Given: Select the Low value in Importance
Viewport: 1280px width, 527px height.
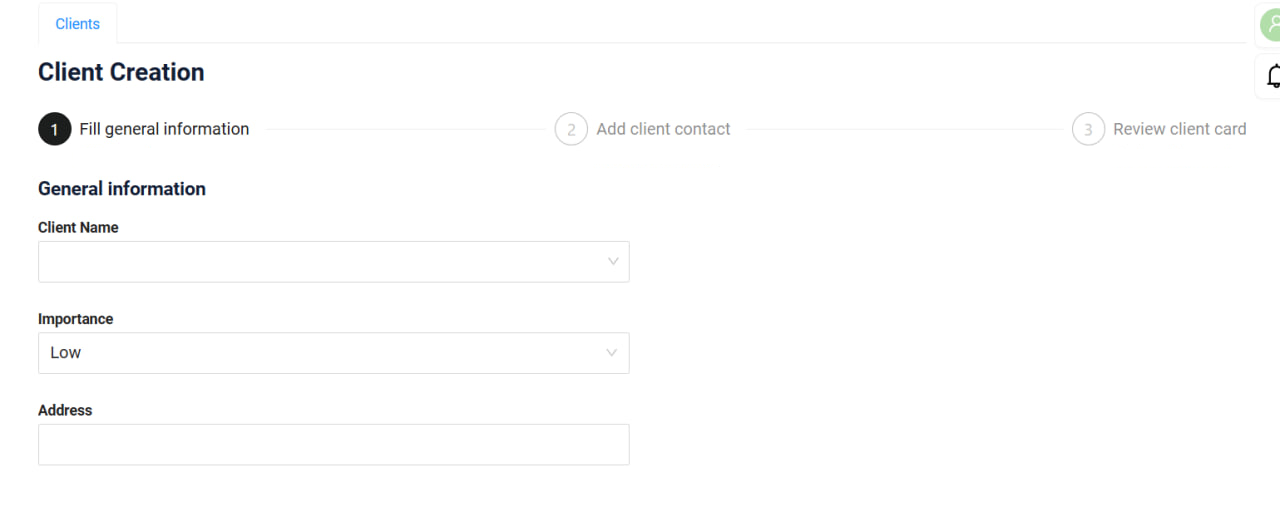Looking at the screenshot, I should tap(66, 353).
